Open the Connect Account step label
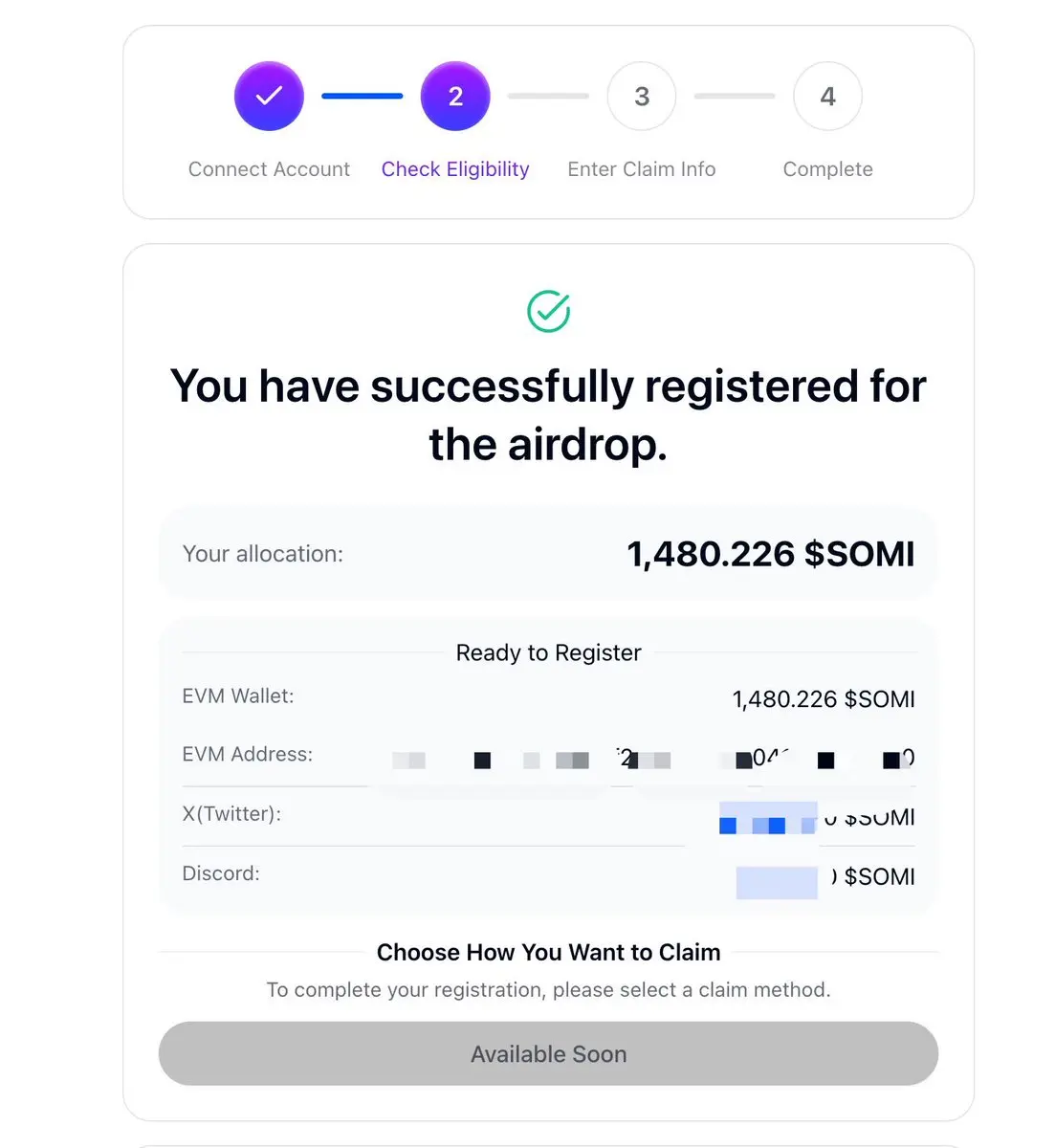 269,169
